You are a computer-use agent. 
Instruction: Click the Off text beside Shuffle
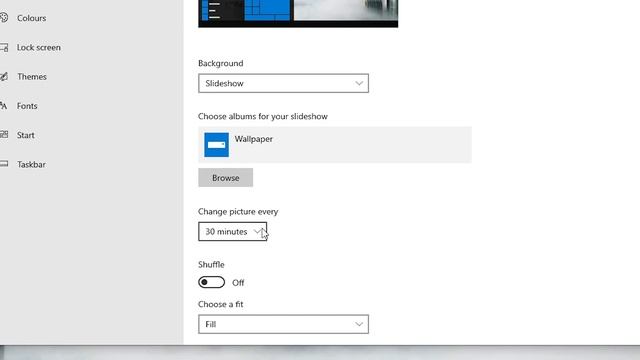point(238,282)
